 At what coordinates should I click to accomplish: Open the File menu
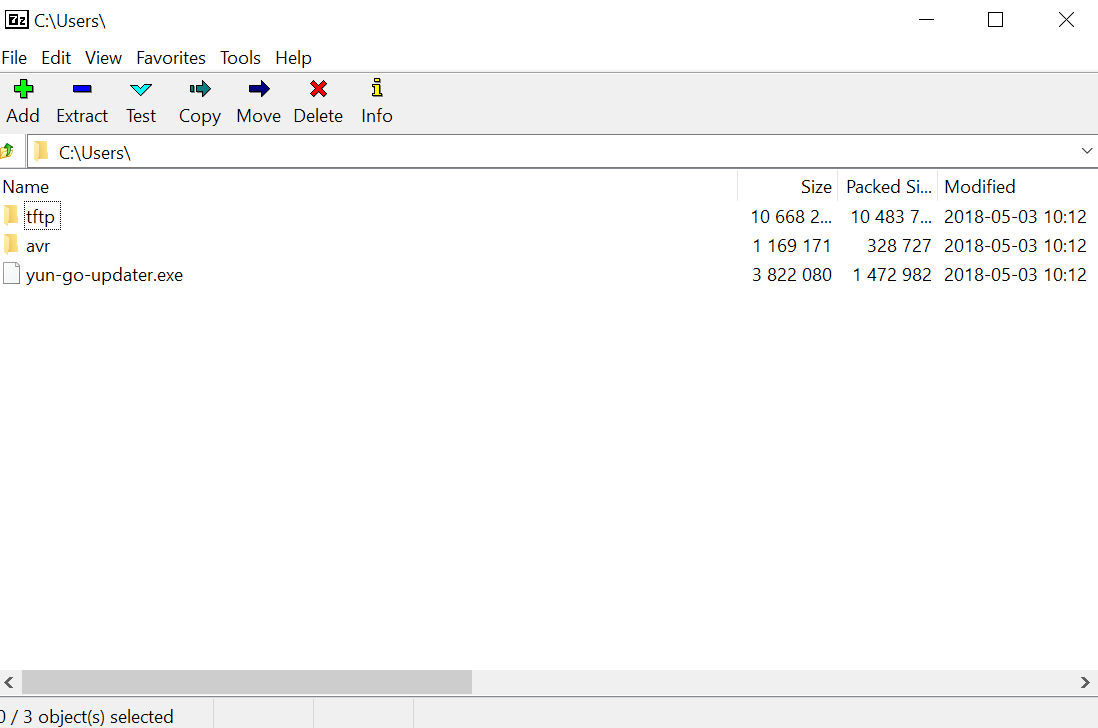click(x=14, y=58)
